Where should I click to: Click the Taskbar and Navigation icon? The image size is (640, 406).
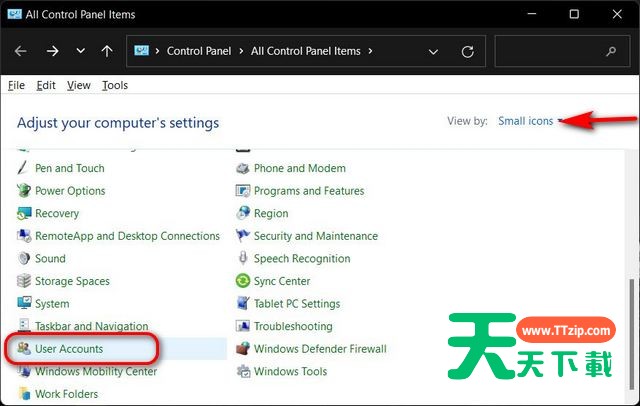tap(24, 326)
